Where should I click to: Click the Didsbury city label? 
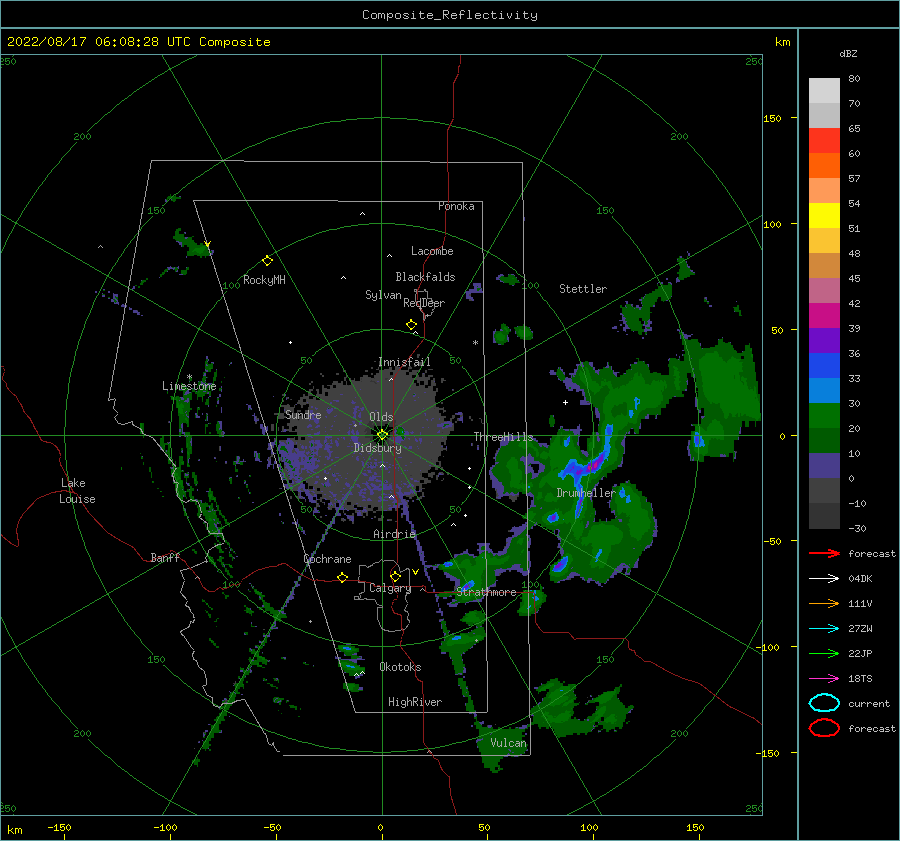pos(377,448)
